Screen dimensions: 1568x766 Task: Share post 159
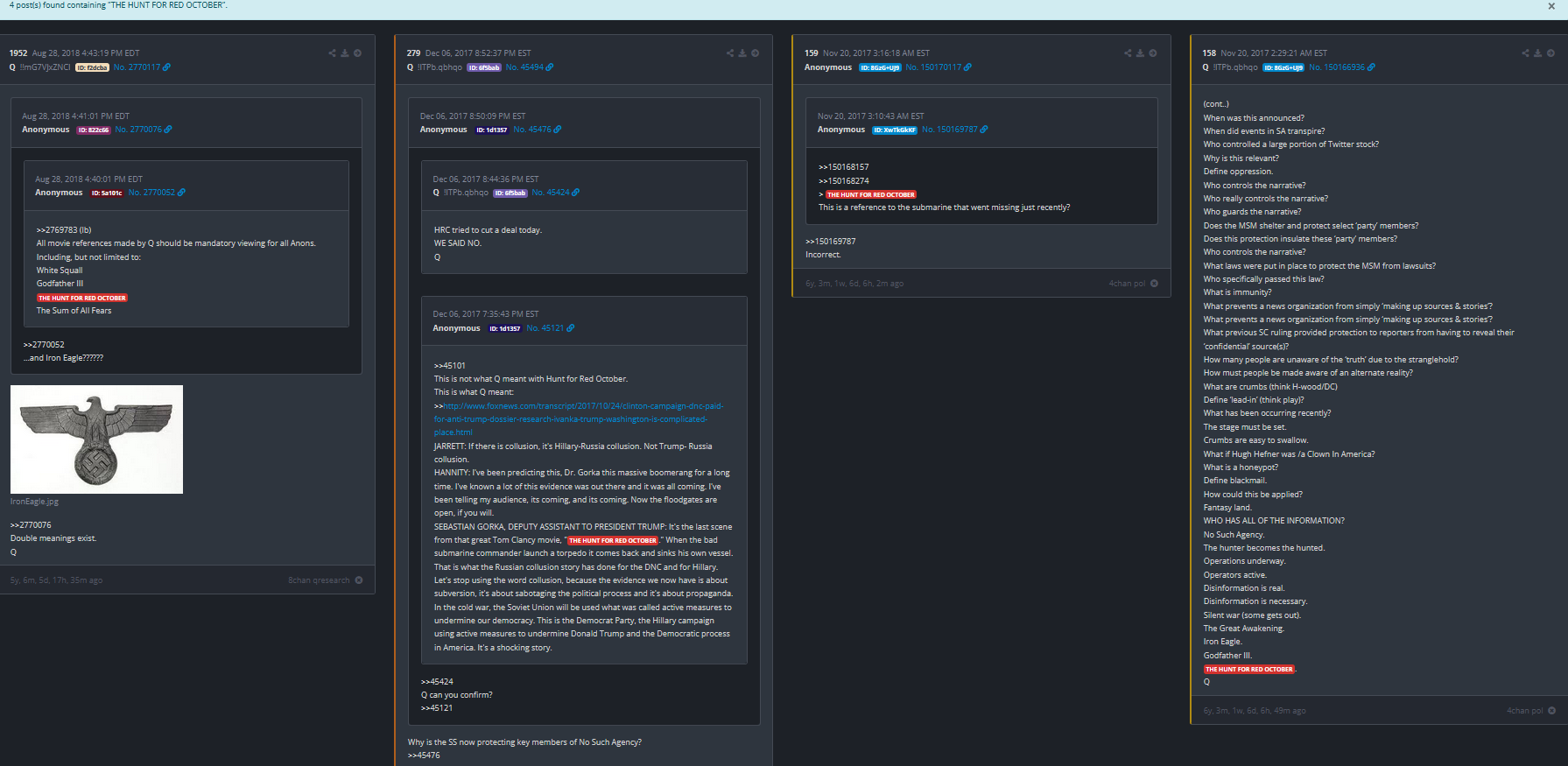(1128, 53)
